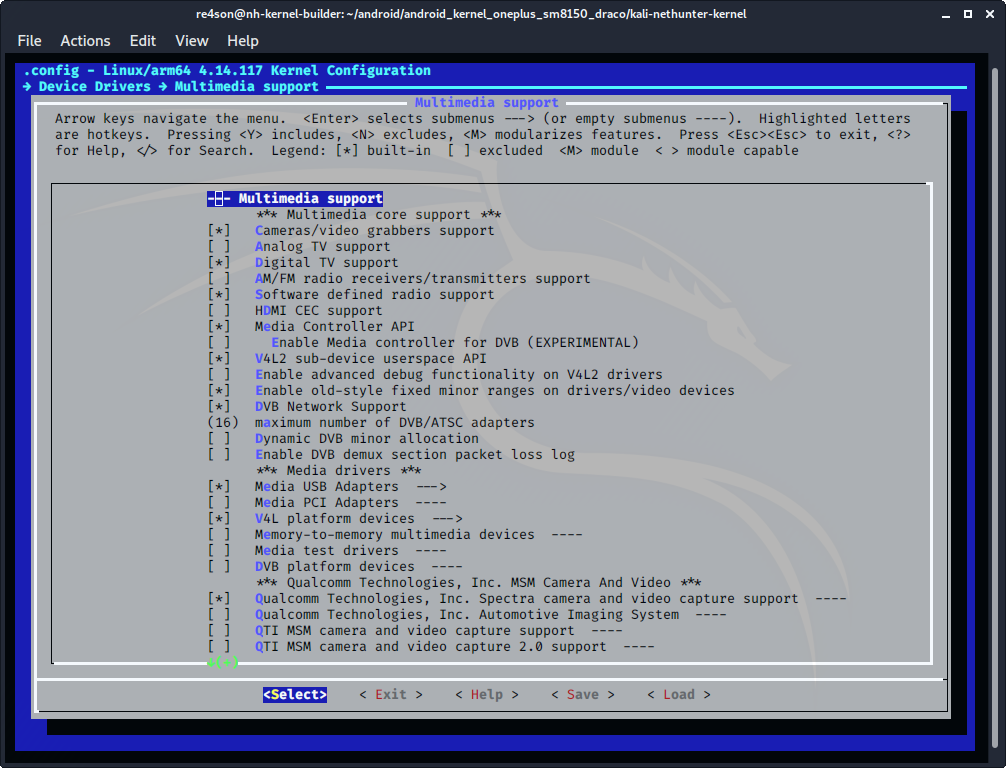Expand the Media USB Adapters submenu
1006x768 pixels.
[350, 487]
